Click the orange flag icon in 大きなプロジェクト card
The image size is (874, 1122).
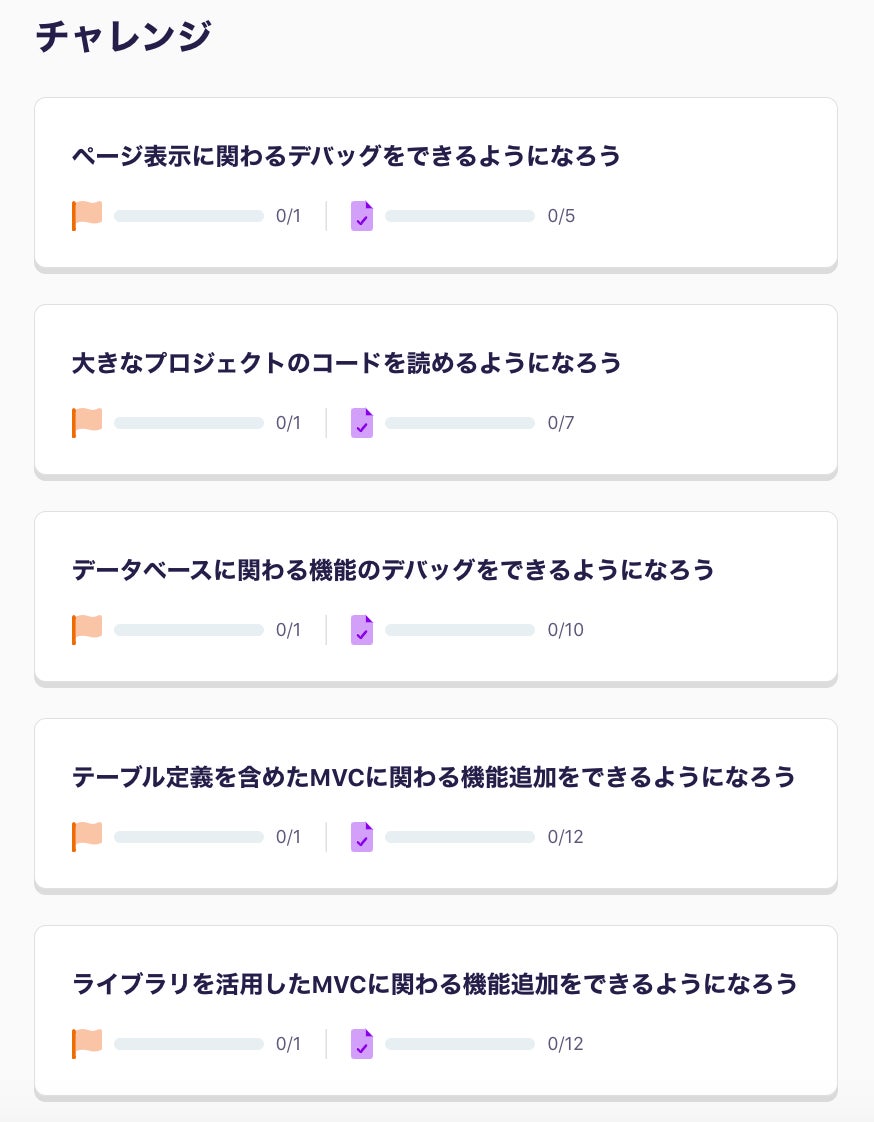coord(87,423)
